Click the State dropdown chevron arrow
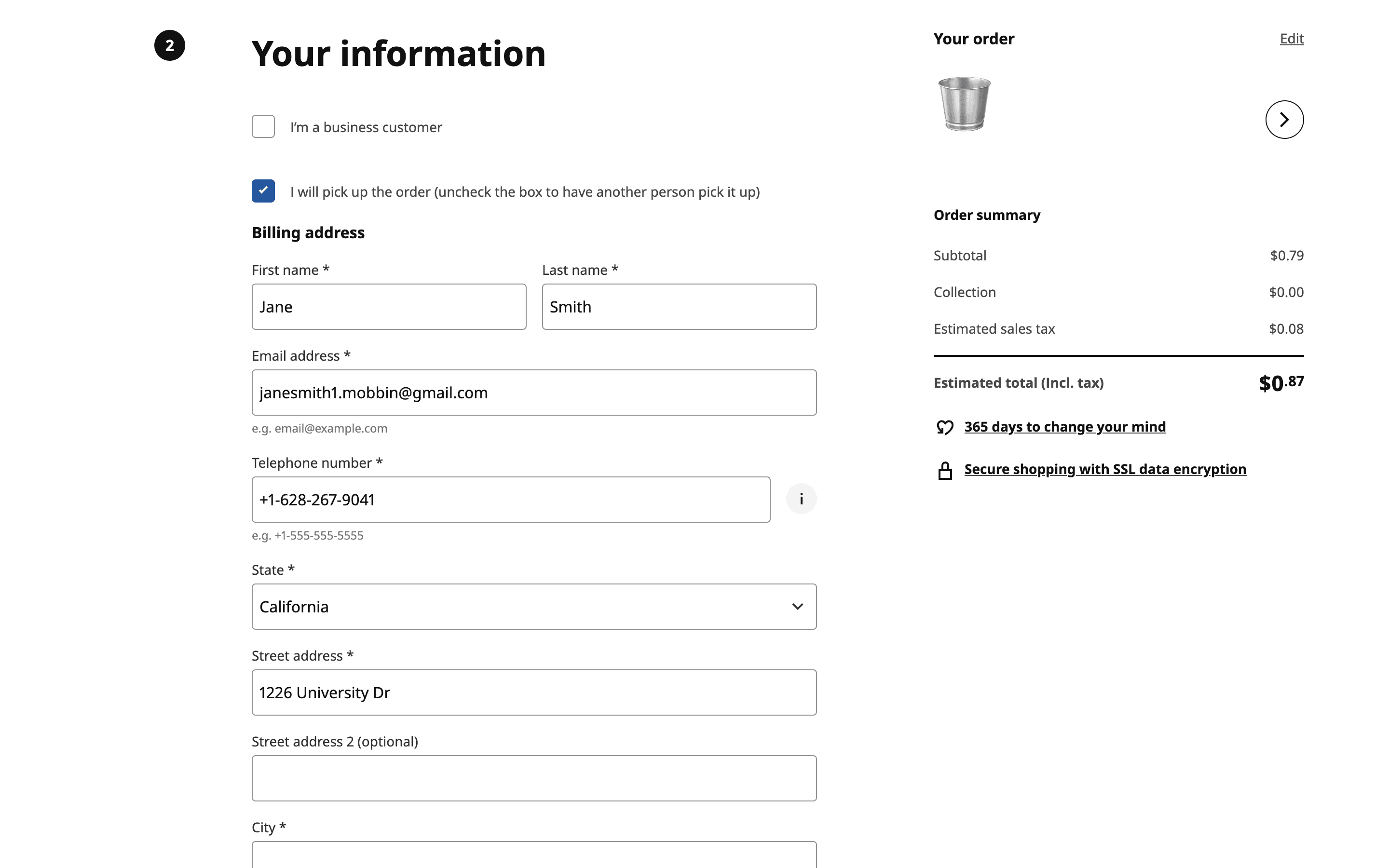Image resolution: width=1389 pixels, height=868 pixels. (797, 607)
